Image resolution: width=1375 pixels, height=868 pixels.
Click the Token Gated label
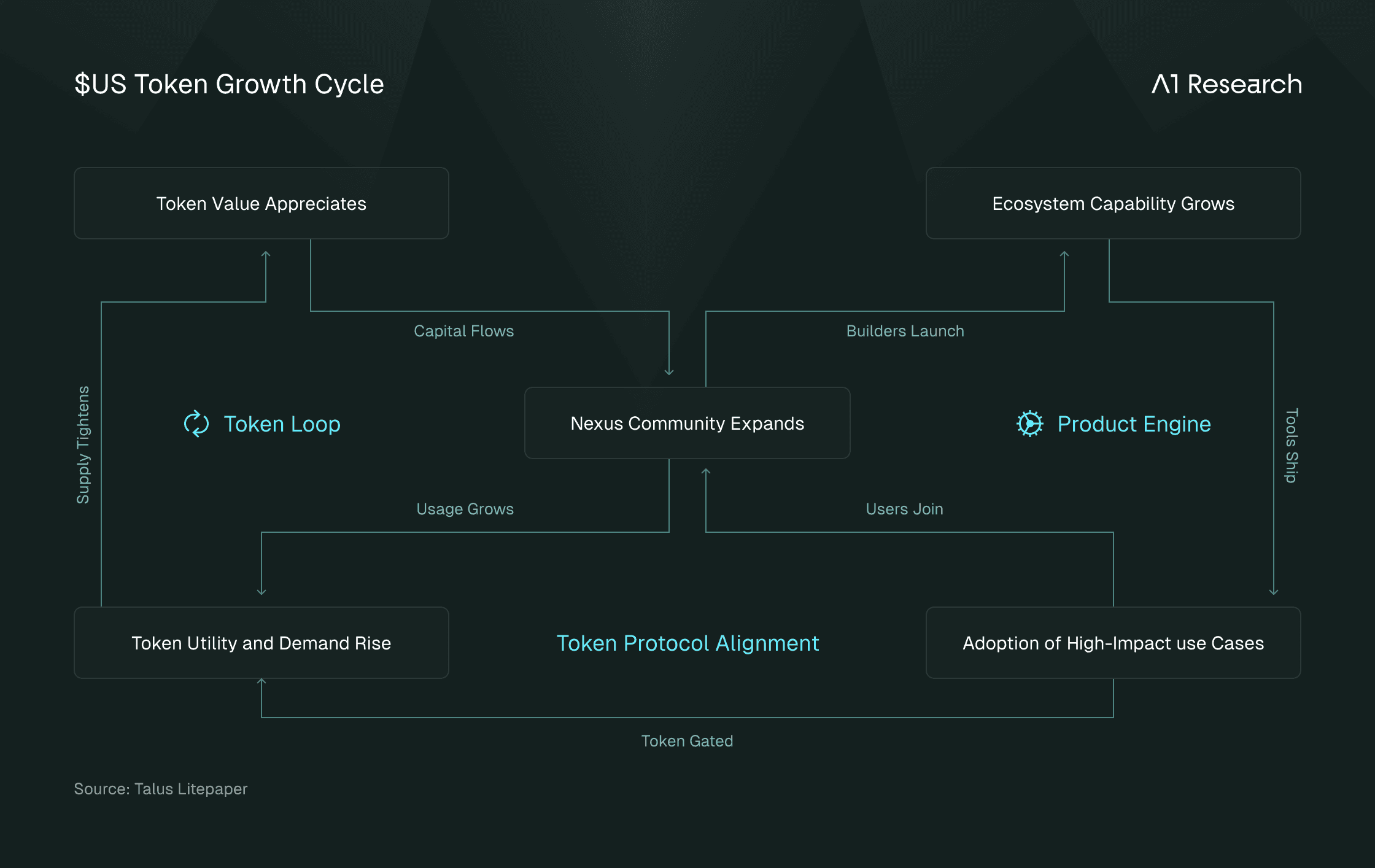[687, 741]
